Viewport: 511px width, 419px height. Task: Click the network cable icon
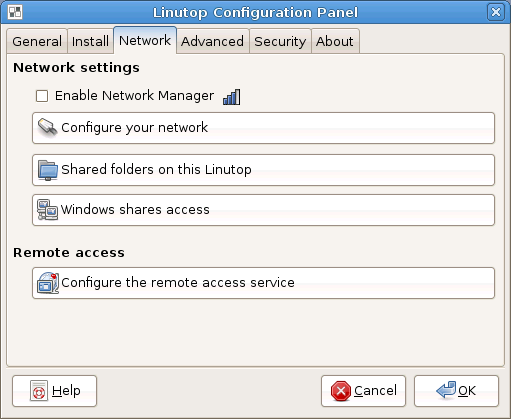(47, 128)
